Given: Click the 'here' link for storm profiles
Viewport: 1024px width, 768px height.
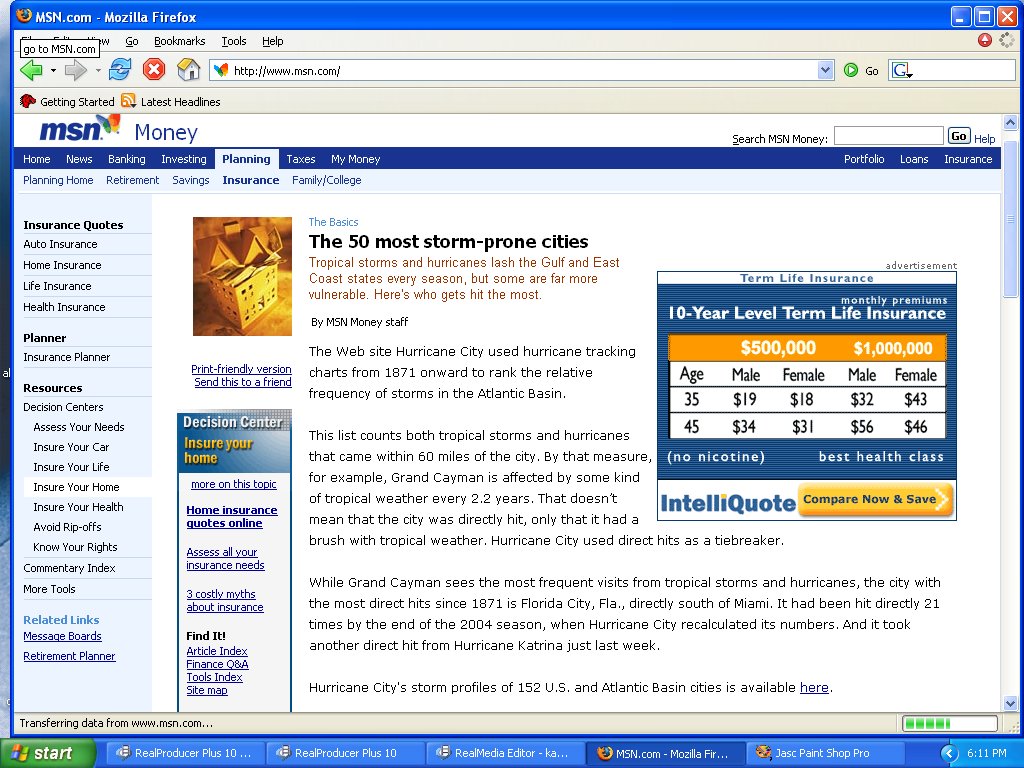Looking at the screenshot, I should [x=814, y=687].
